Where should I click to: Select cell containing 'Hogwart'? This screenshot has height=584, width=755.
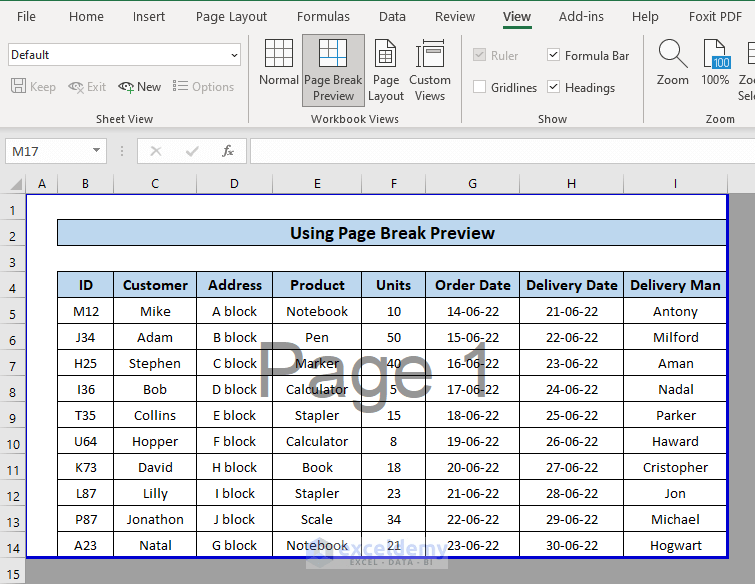point(675,545)
